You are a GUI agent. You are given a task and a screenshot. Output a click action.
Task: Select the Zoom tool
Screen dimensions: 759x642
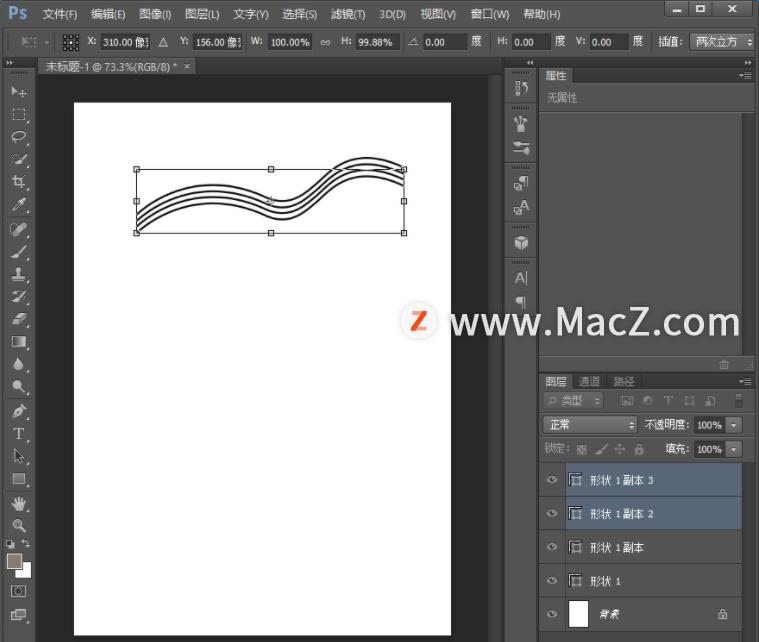(19, 525)
